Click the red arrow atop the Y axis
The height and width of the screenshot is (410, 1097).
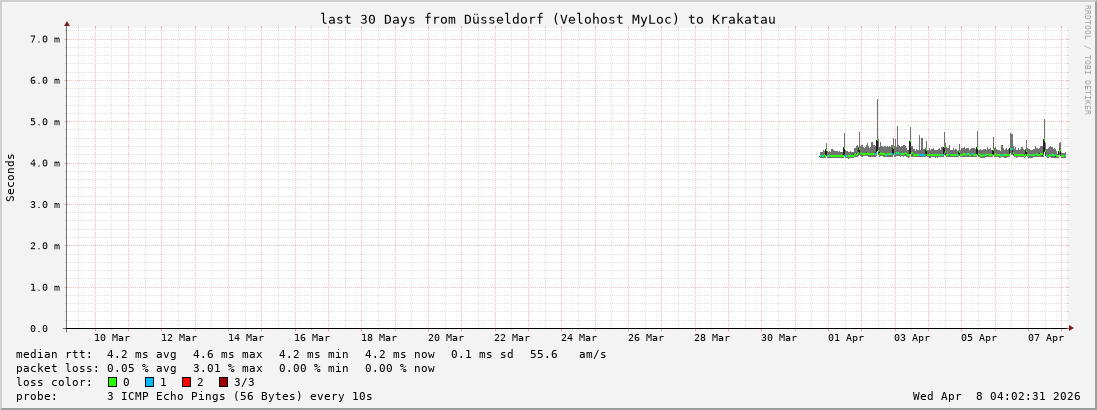67,23
